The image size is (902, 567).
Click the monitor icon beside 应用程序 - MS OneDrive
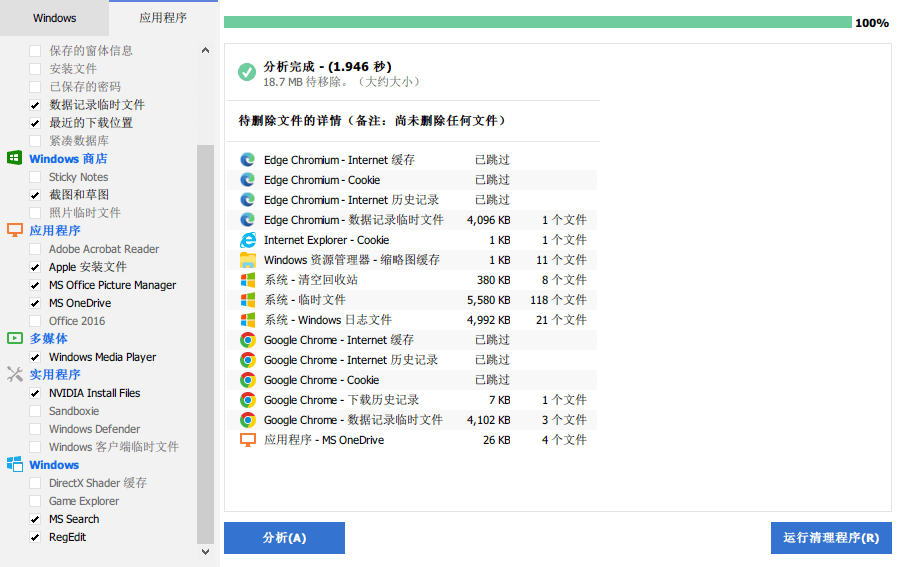247,440
